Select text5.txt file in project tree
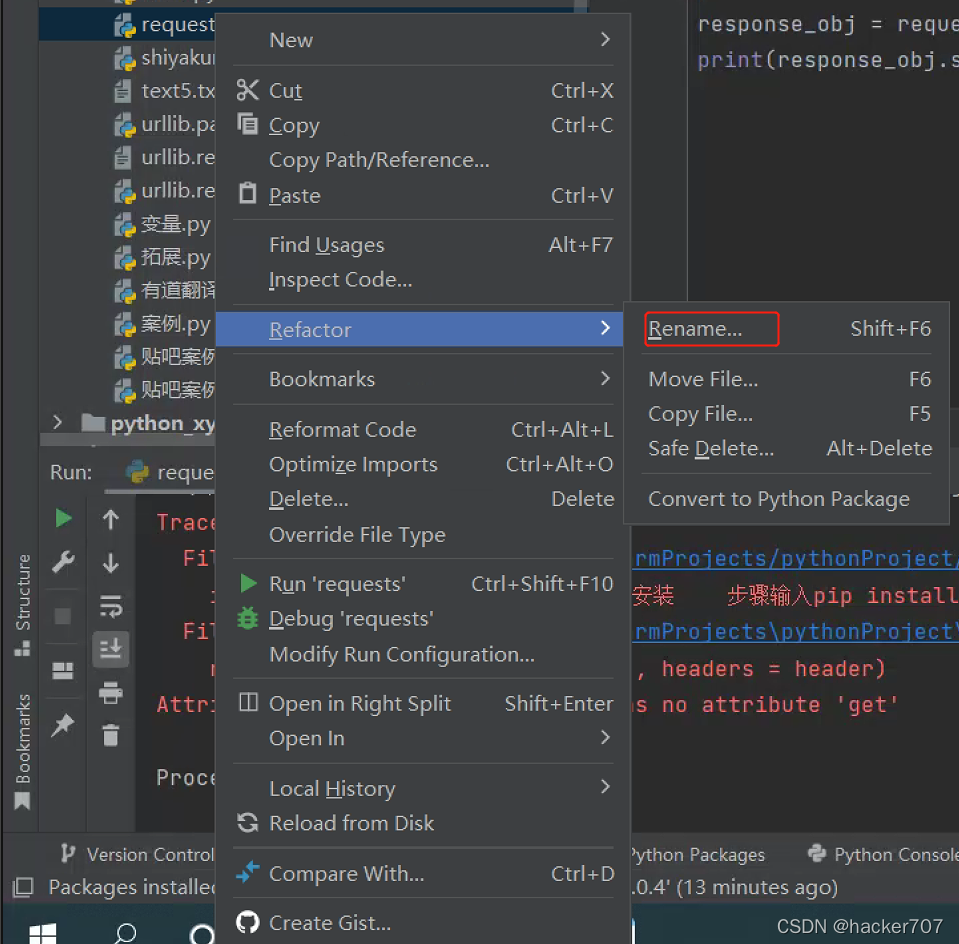The height and width of the screenshot is (944, 959). [165, 91]
